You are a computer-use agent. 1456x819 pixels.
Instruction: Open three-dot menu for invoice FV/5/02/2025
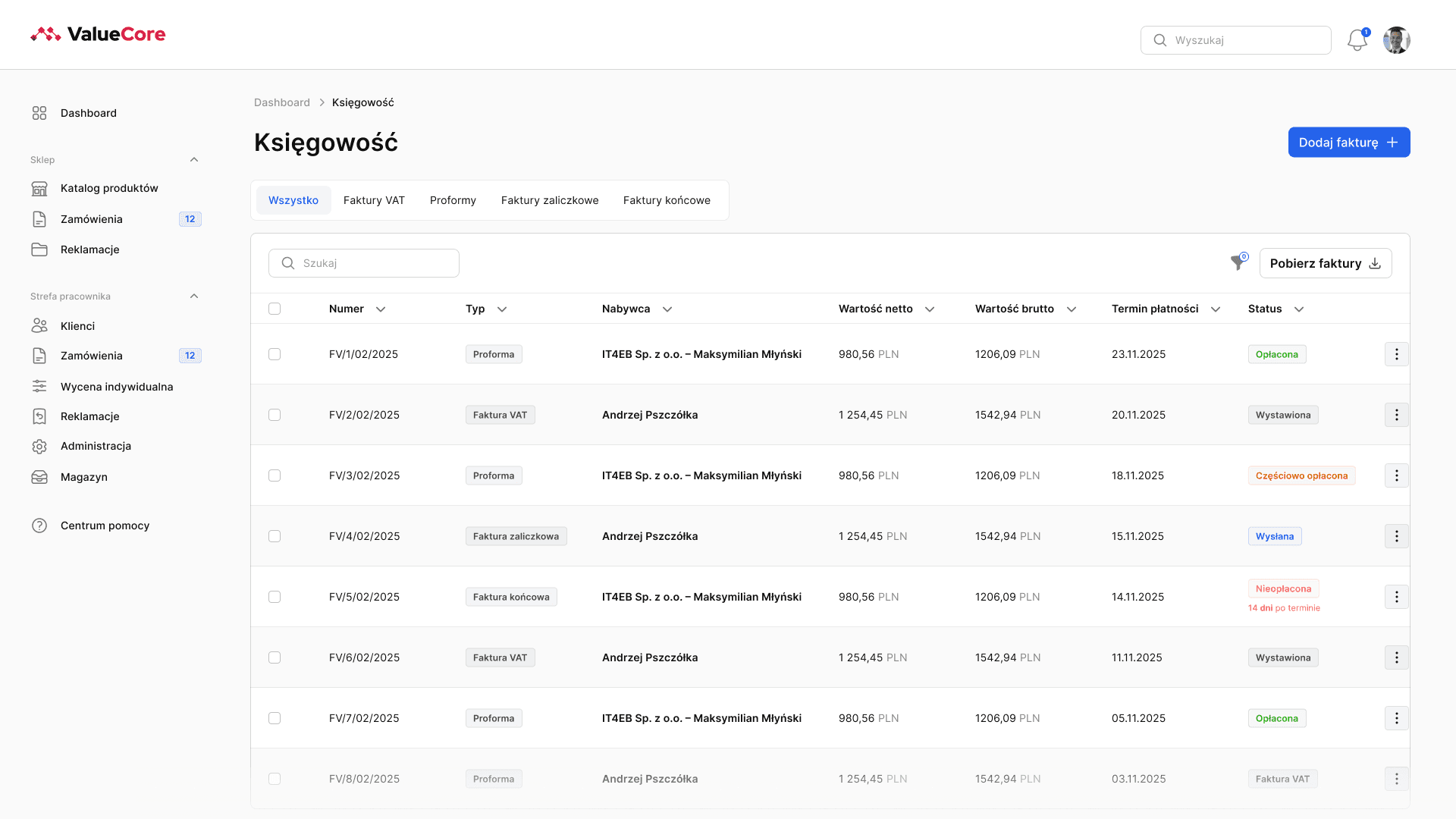pyautogui.click(x=1396, y=597)
